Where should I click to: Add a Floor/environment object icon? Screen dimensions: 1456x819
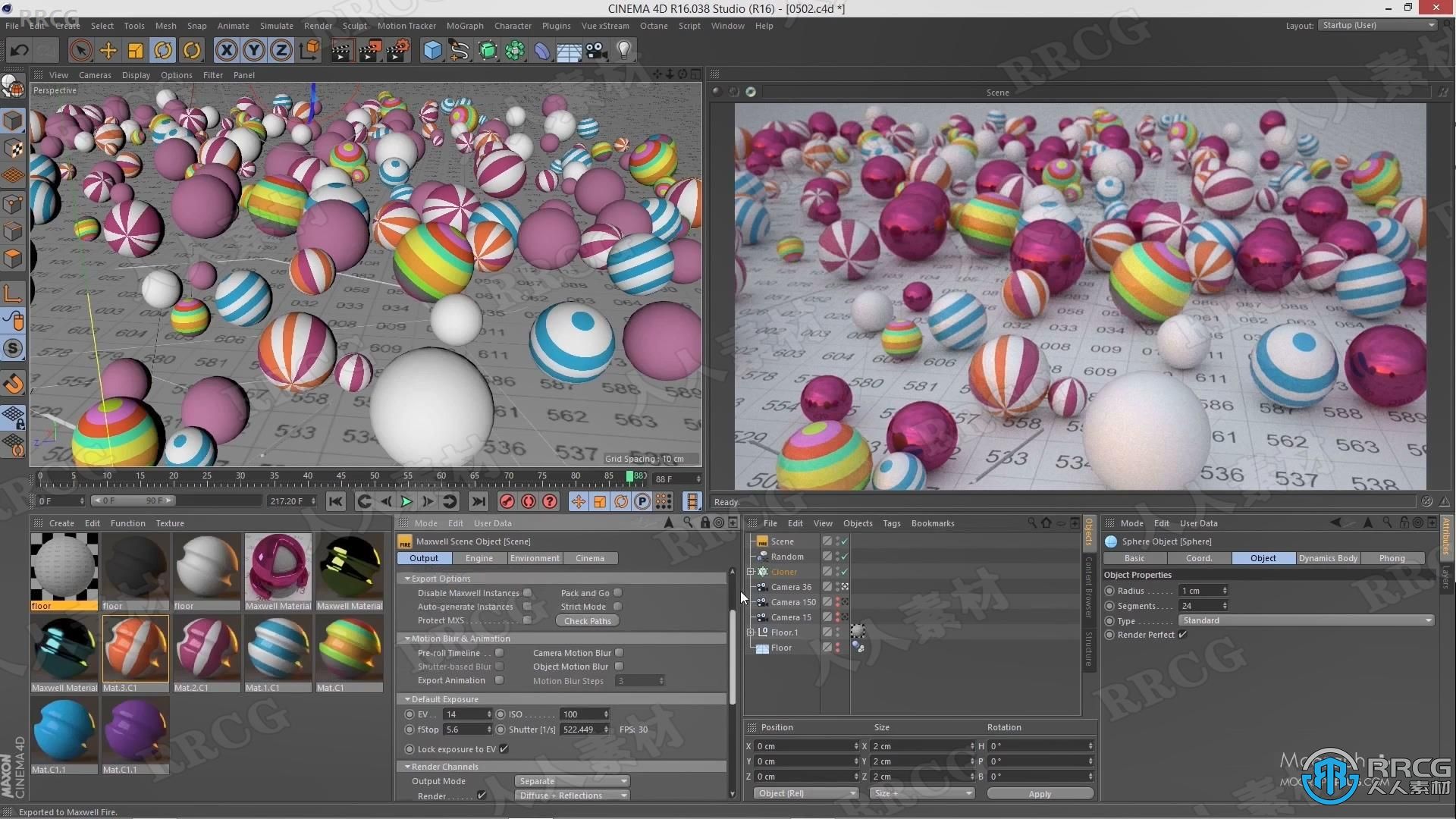click(x=570, y=51)
